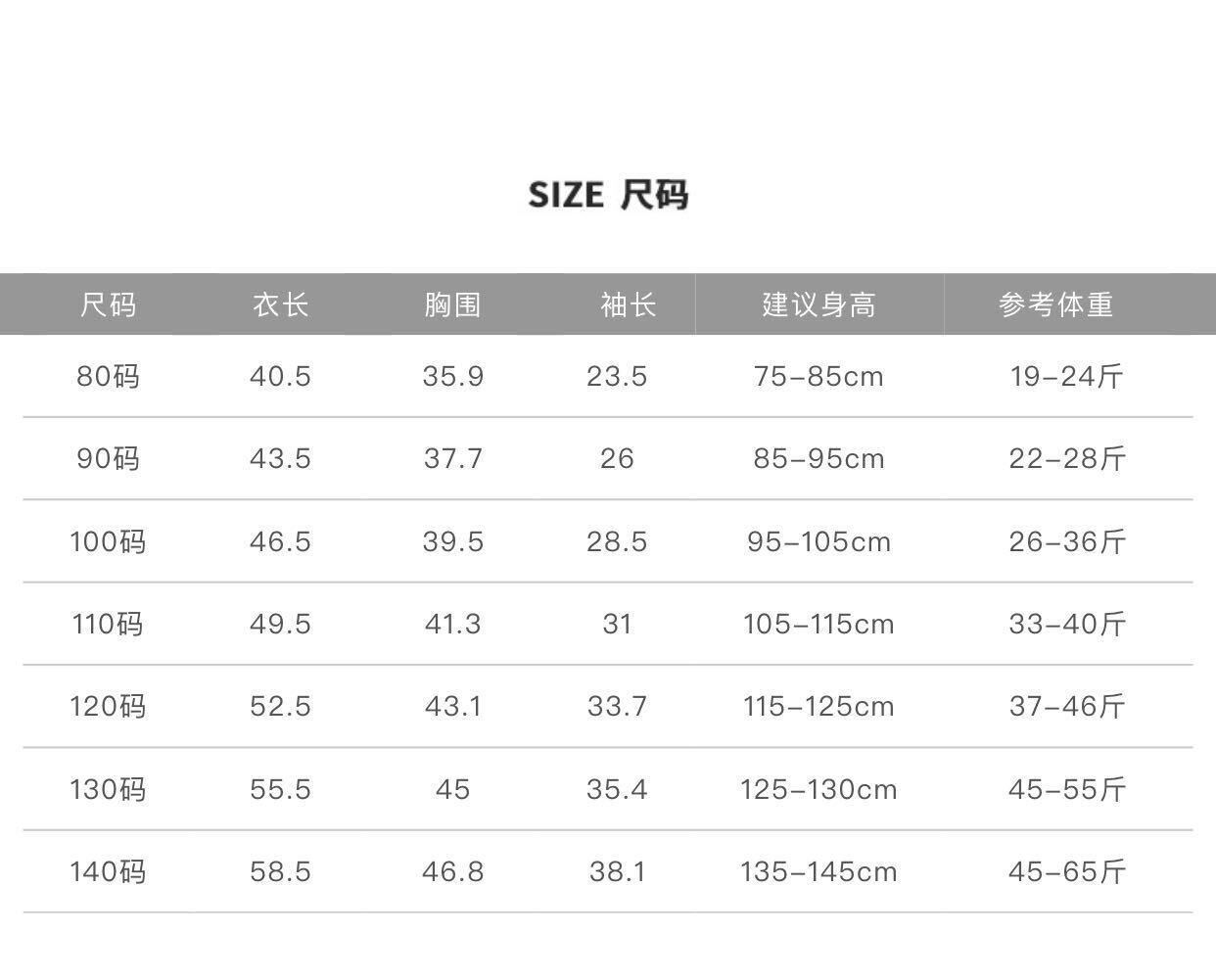This screenshot has height=980, width=1216.
Task: Select the 80码 size row label
Action: point(109,376)
